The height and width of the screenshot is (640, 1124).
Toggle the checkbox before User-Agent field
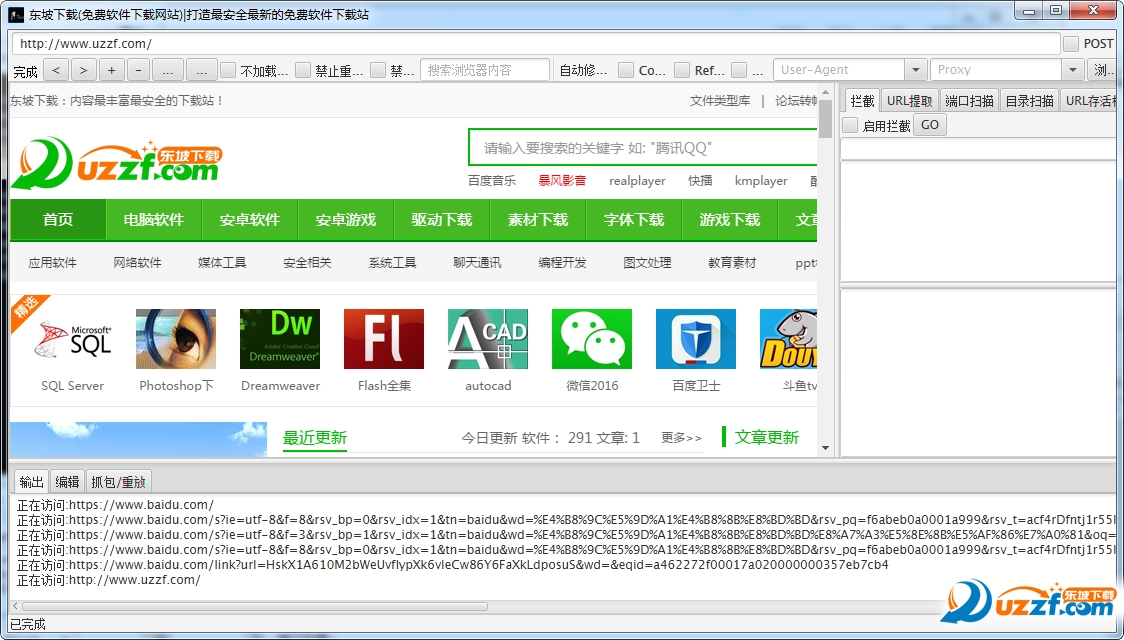(x=739, y=70)
